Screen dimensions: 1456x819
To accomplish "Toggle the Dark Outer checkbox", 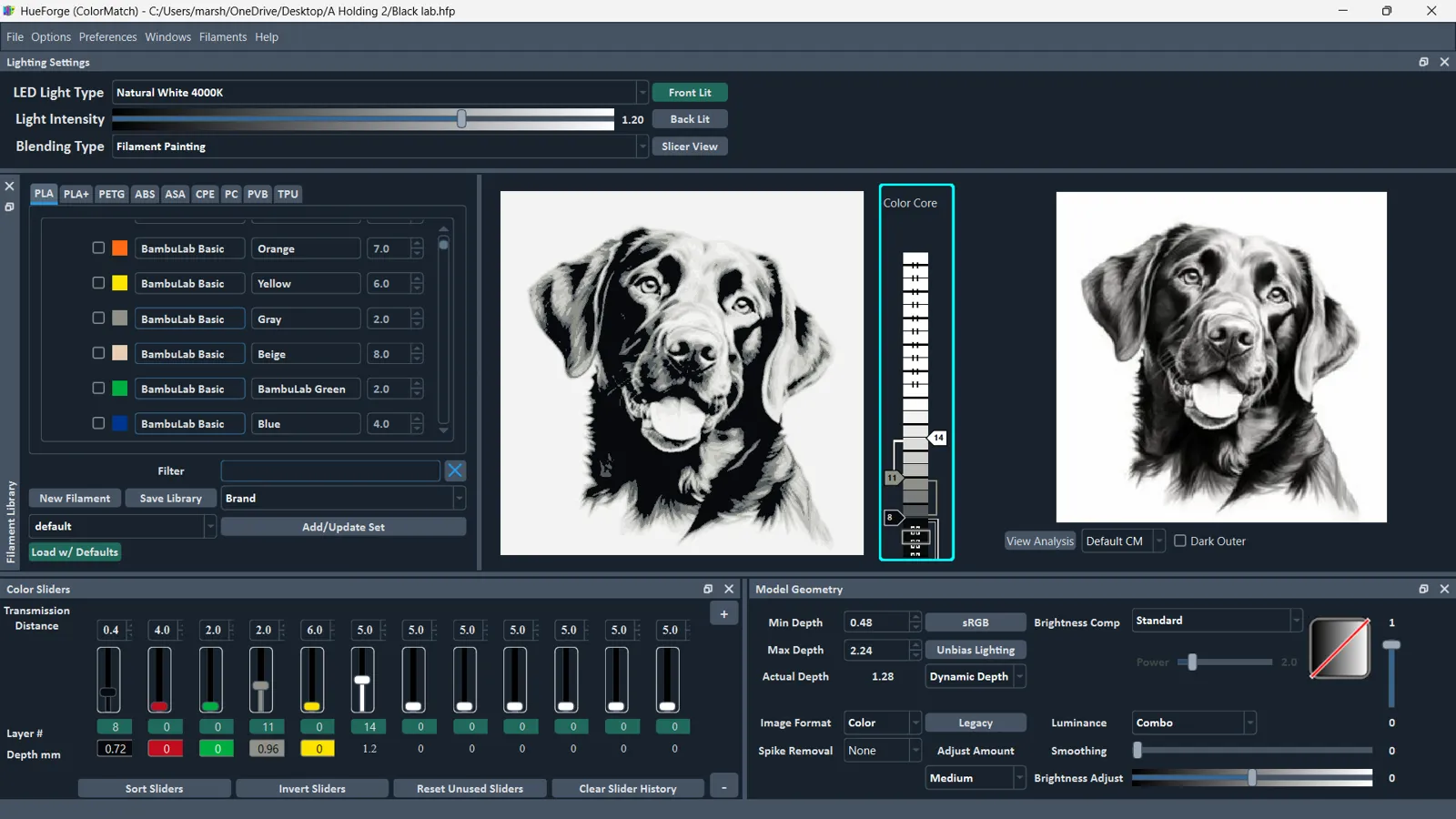I will pyautogui.click(x=1180, y=541).
